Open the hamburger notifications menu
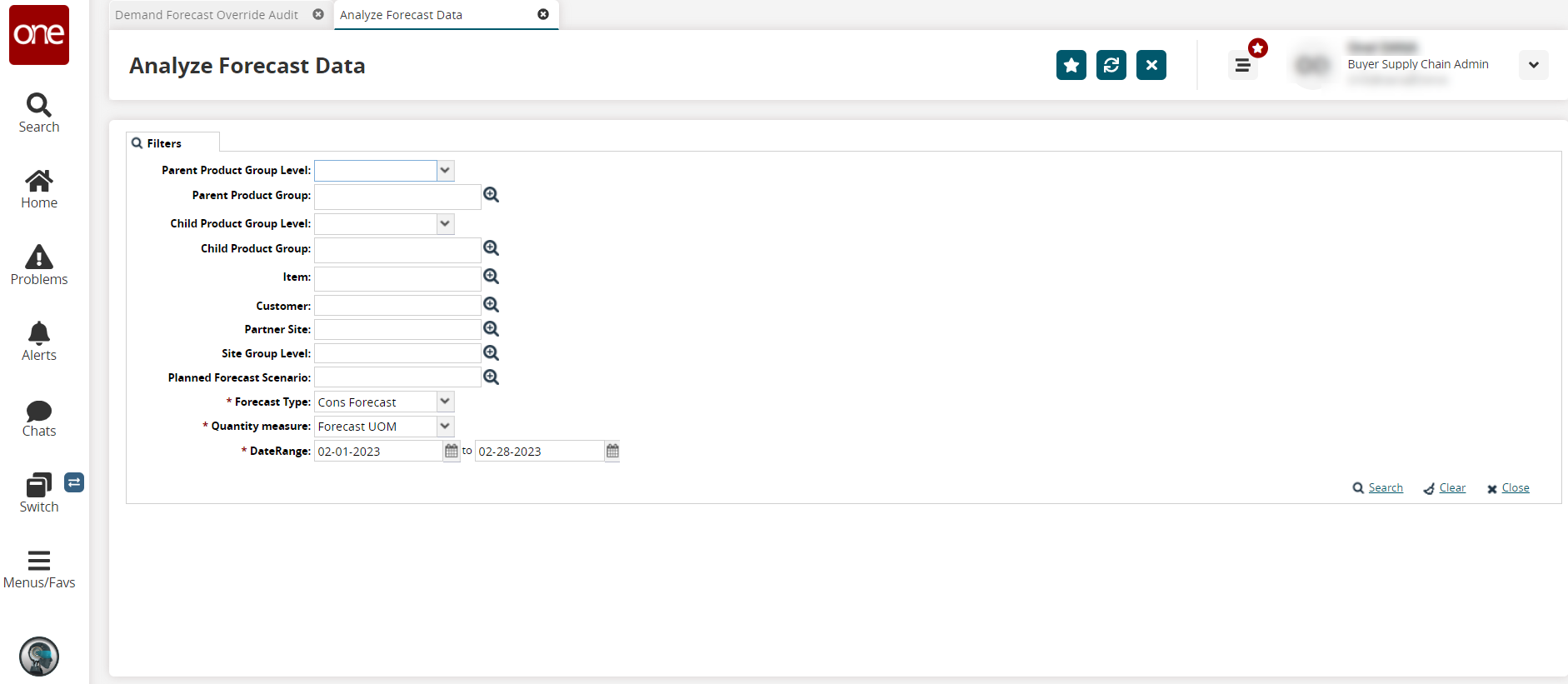 1242,65
